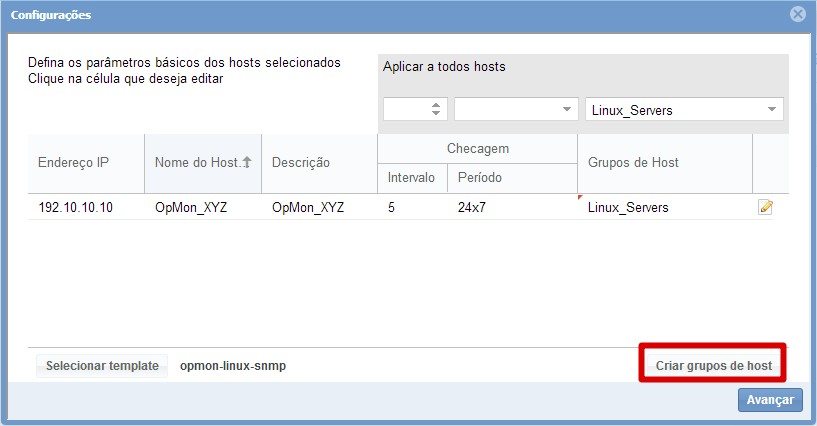This screenshot has width=817, height=426.
Task: Click the Criar grupos de host button
Action: [x=713, y=365]
